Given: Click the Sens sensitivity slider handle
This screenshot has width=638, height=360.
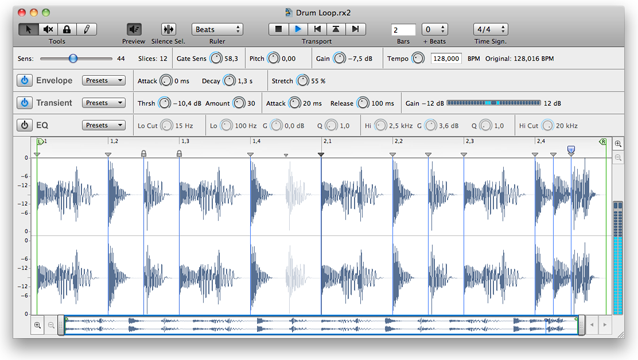Looking at the screenshot, I should coord(73,59).
